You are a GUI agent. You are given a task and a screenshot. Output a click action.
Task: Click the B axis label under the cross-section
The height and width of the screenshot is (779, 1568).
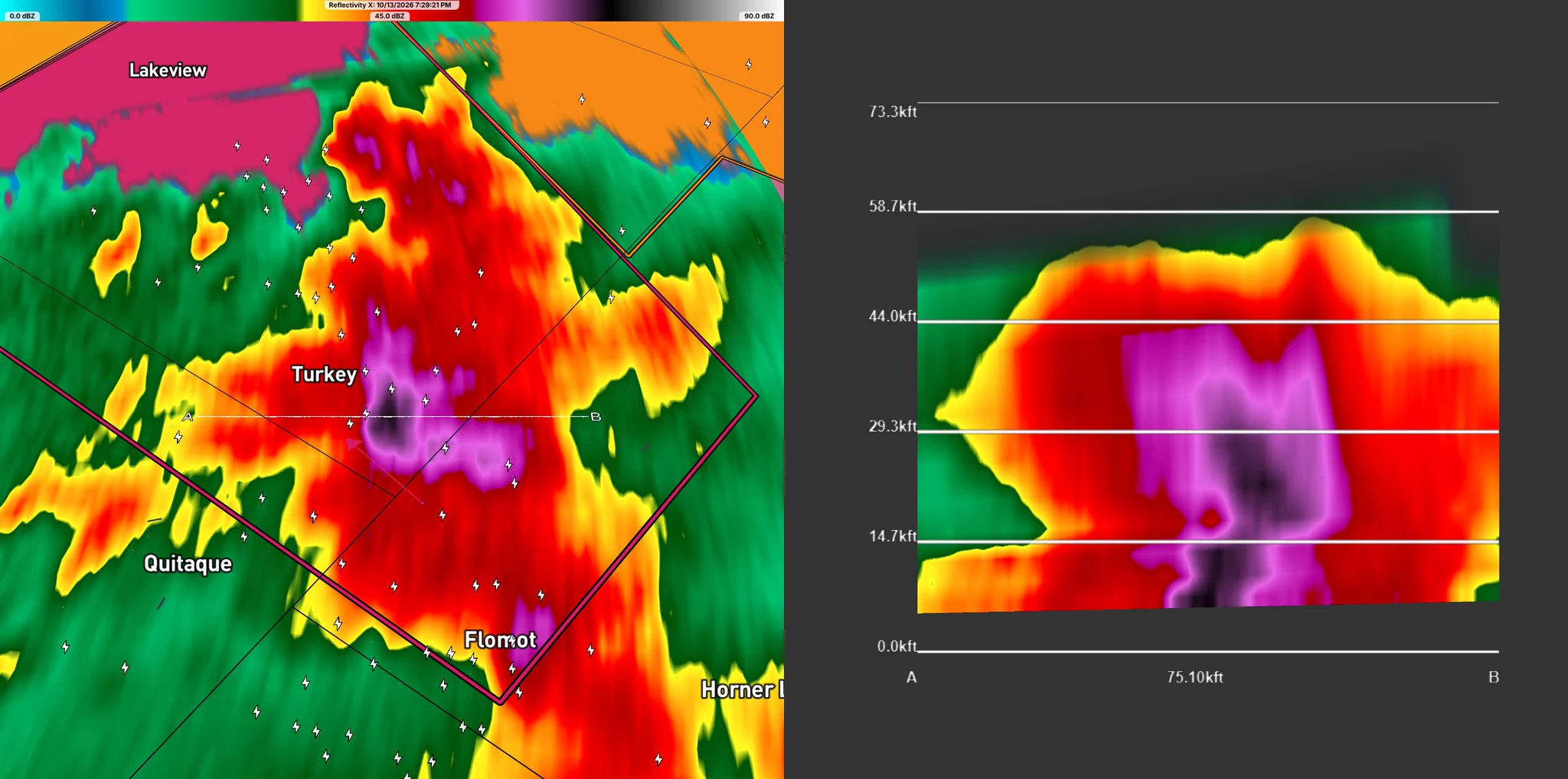1493,677
